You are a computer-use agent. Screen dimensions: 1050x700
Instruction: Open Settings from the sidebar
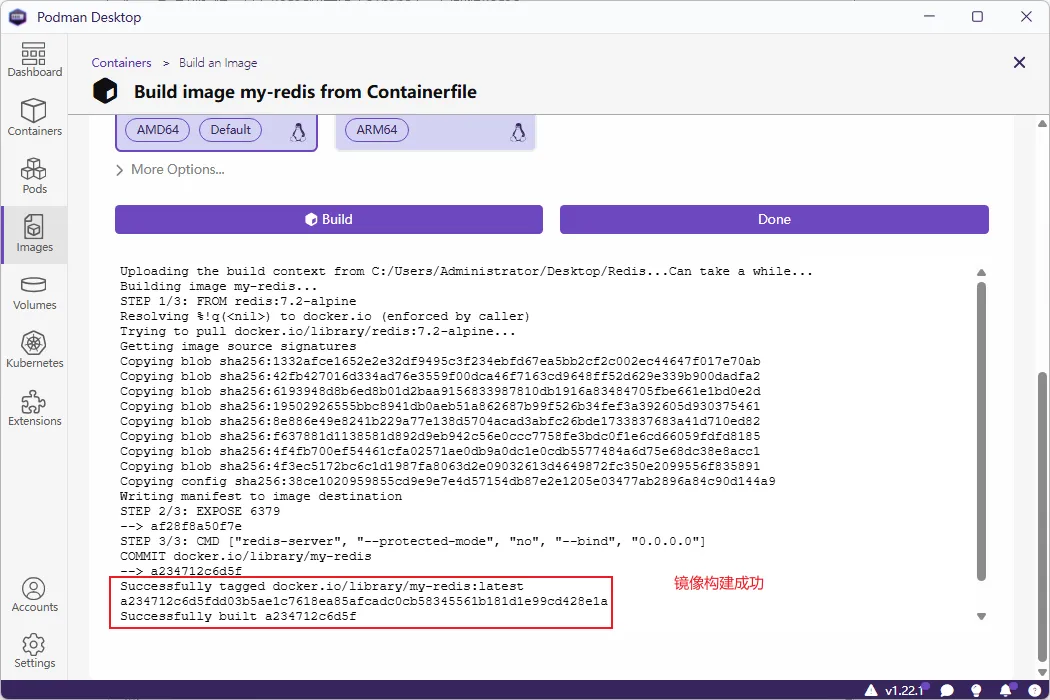click(x=34, y=651)
